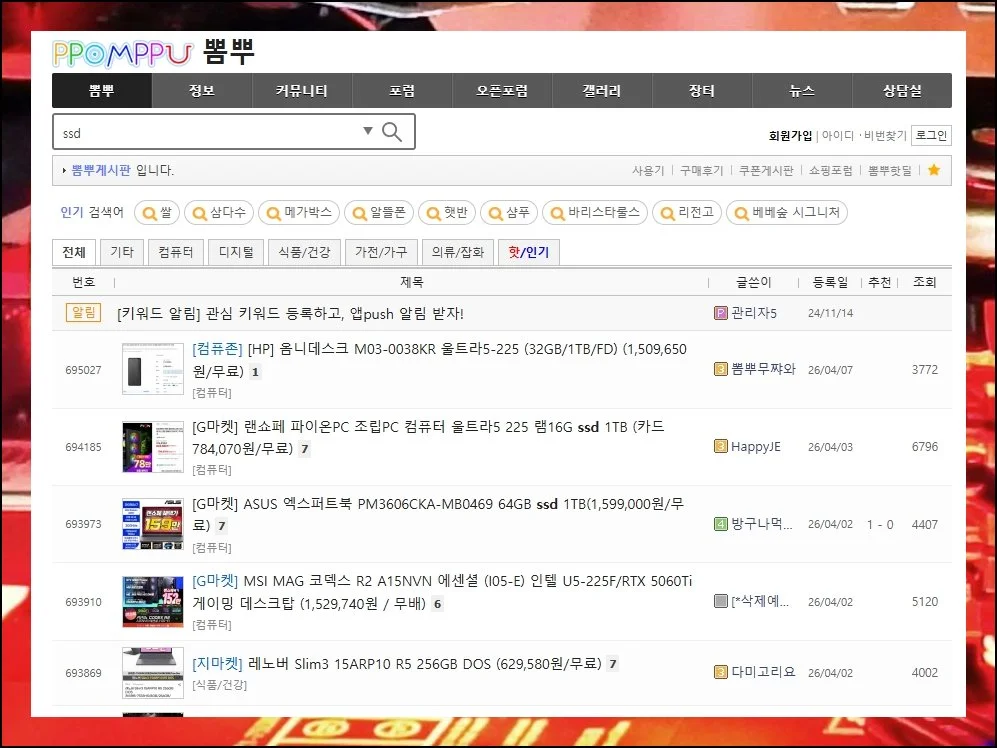Viewport: 997px width, 748px height.
Task: Click the Lenovo Slim3 post thumbnail
Action: [151, 672]
